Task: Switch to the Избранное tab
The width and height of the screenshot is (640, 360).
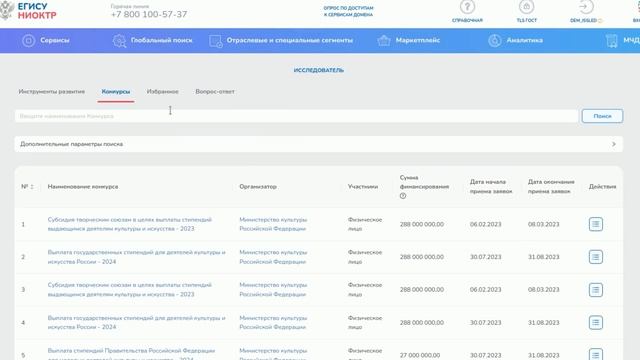Action: coord(162,91)
